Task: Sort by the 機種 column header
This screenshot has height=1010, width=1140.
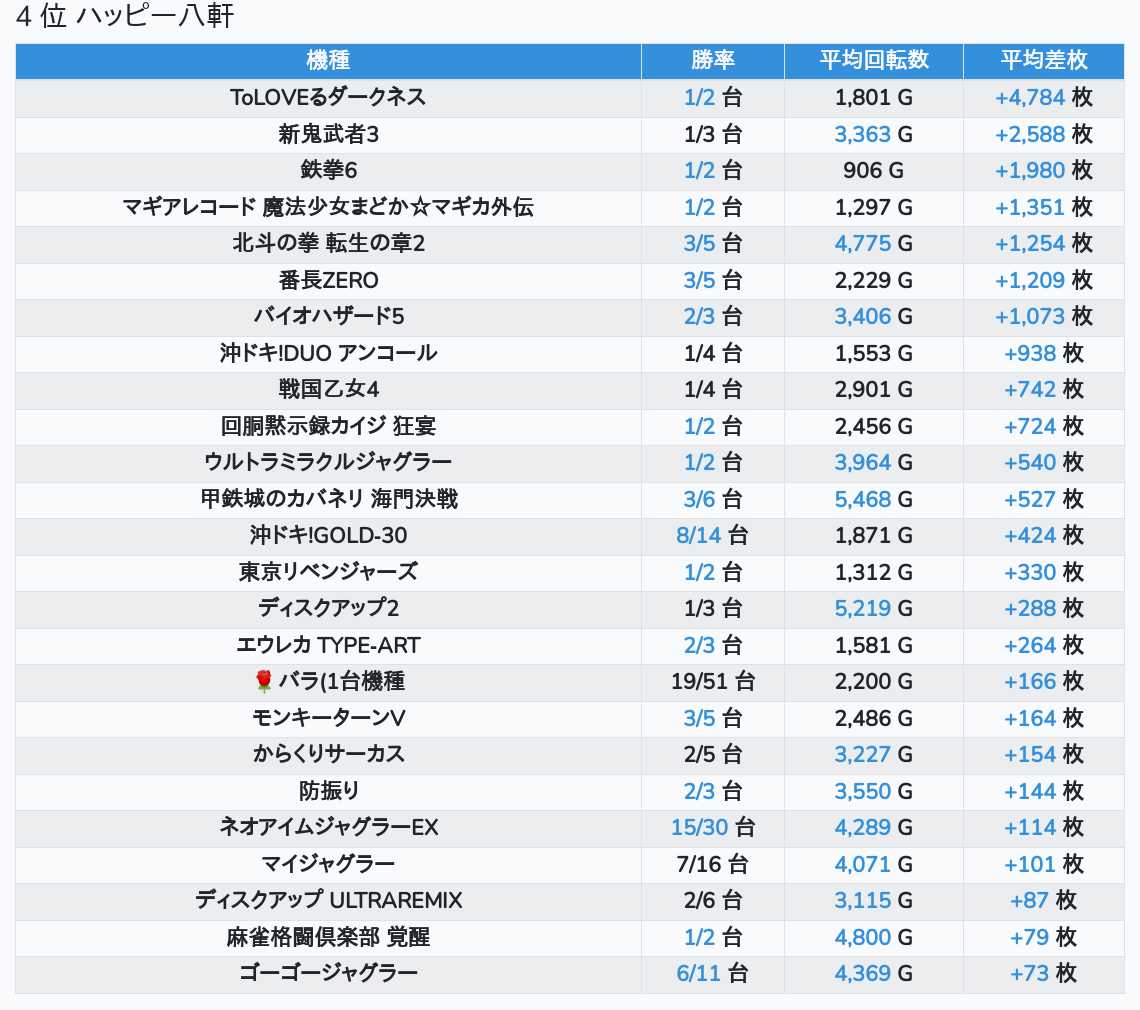Action: click(x=328, y=60)
